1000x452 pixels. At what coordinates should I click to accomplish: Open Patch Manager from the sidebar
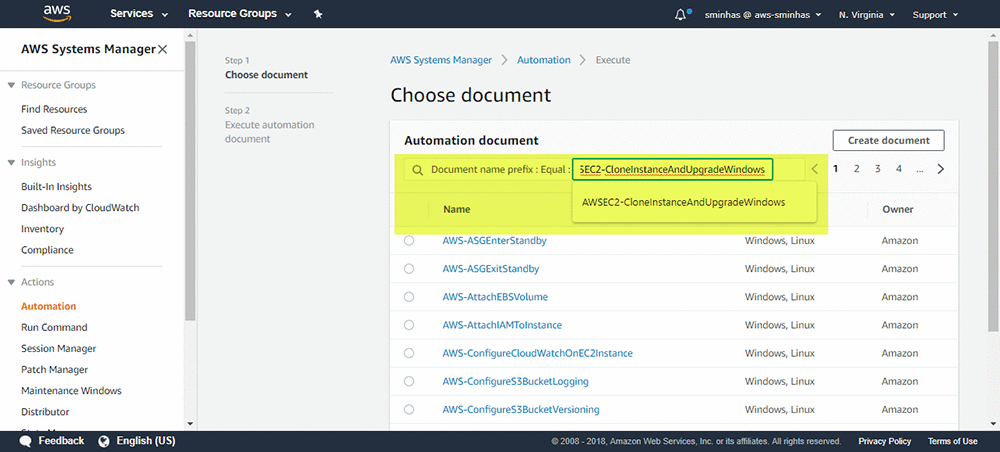point(54,370)
